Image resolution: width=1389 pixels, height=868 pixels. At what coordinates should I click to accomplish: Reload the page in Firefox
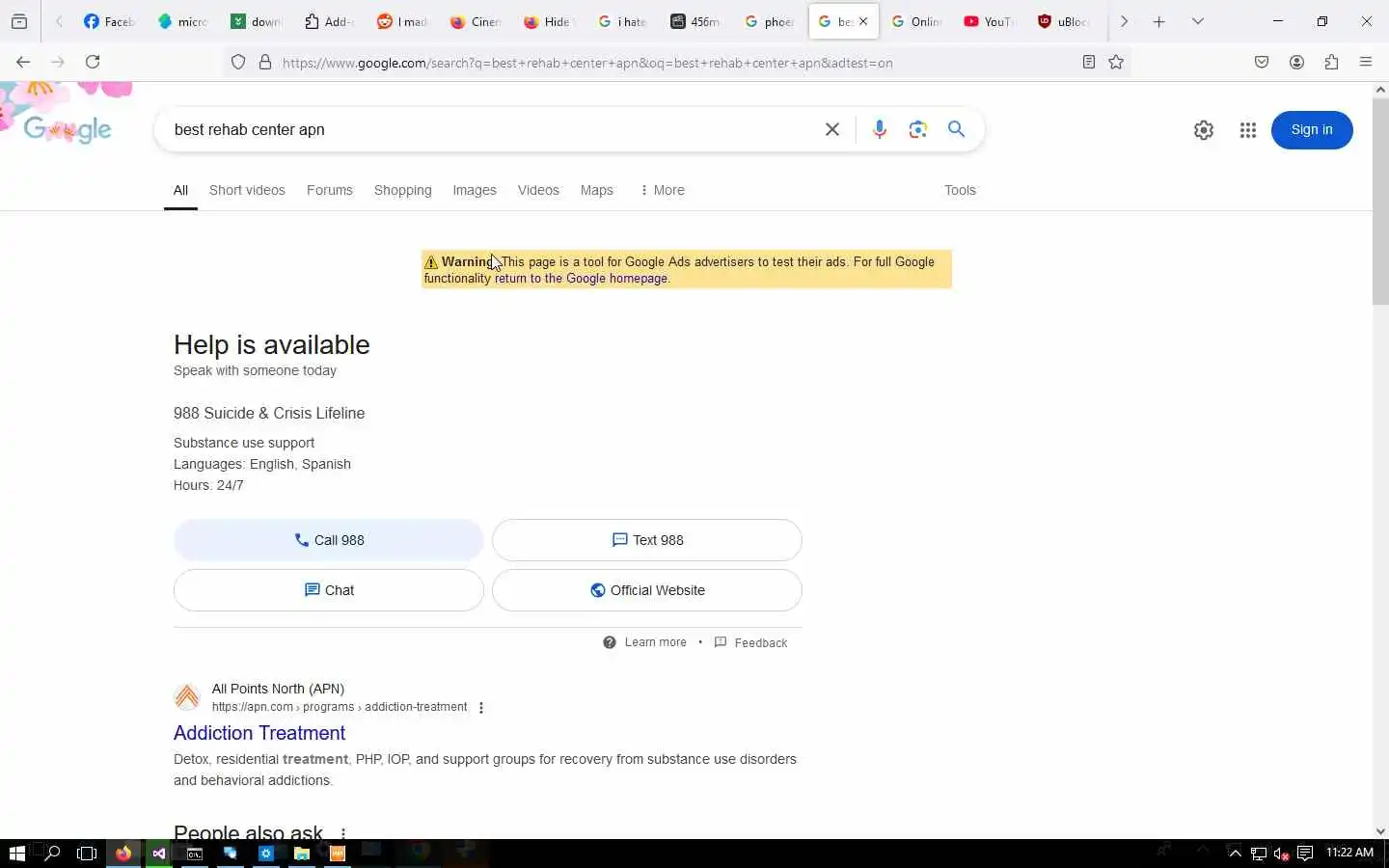[x=93, y=62]
